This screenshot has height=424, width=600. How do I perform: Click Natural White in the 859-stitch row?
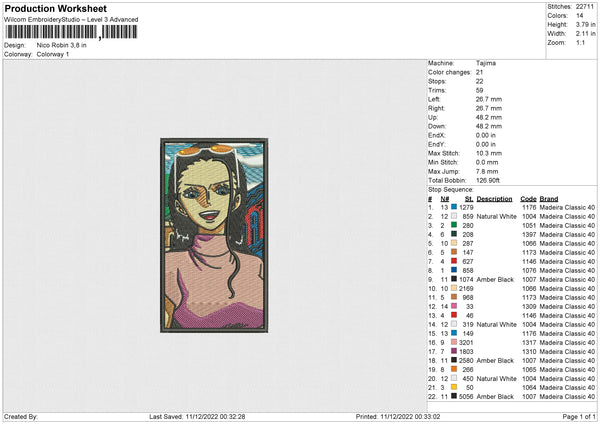pos(496,216)
